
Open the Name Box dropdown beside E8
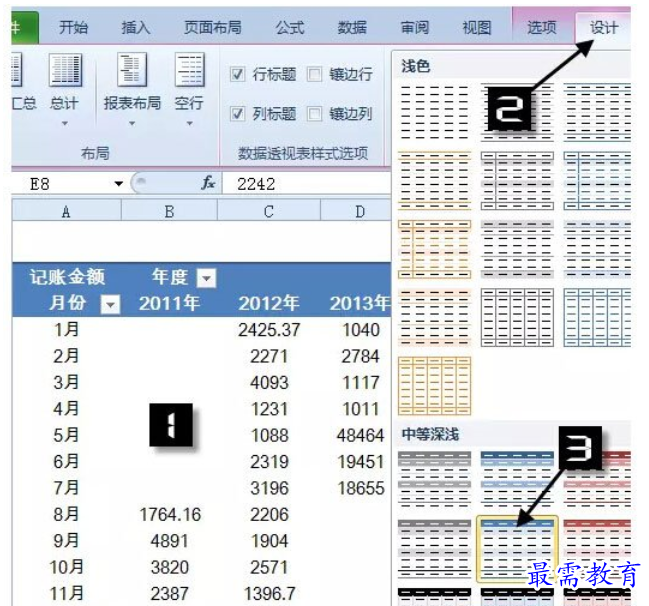click(119, 184)
